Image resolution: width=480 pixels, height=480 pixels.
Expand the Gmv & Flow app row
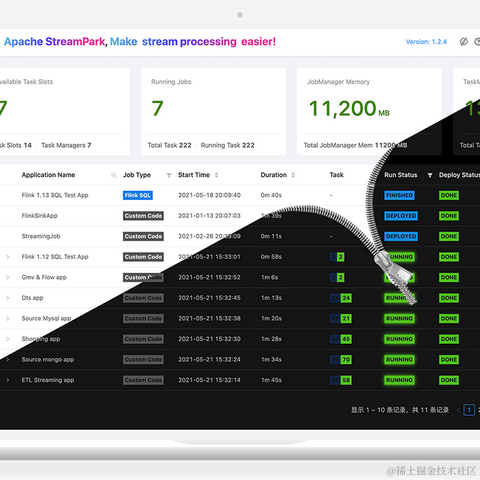[7, 278]
